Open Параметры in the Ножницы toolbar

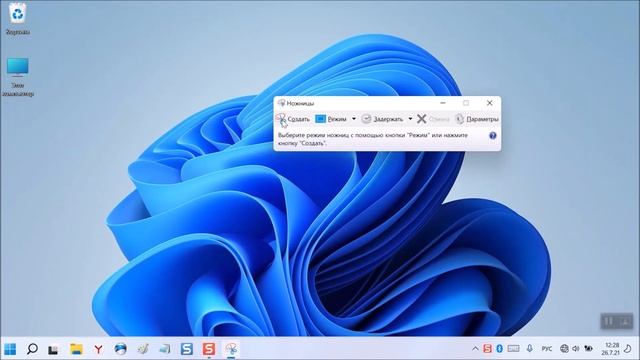pos(477,119)
